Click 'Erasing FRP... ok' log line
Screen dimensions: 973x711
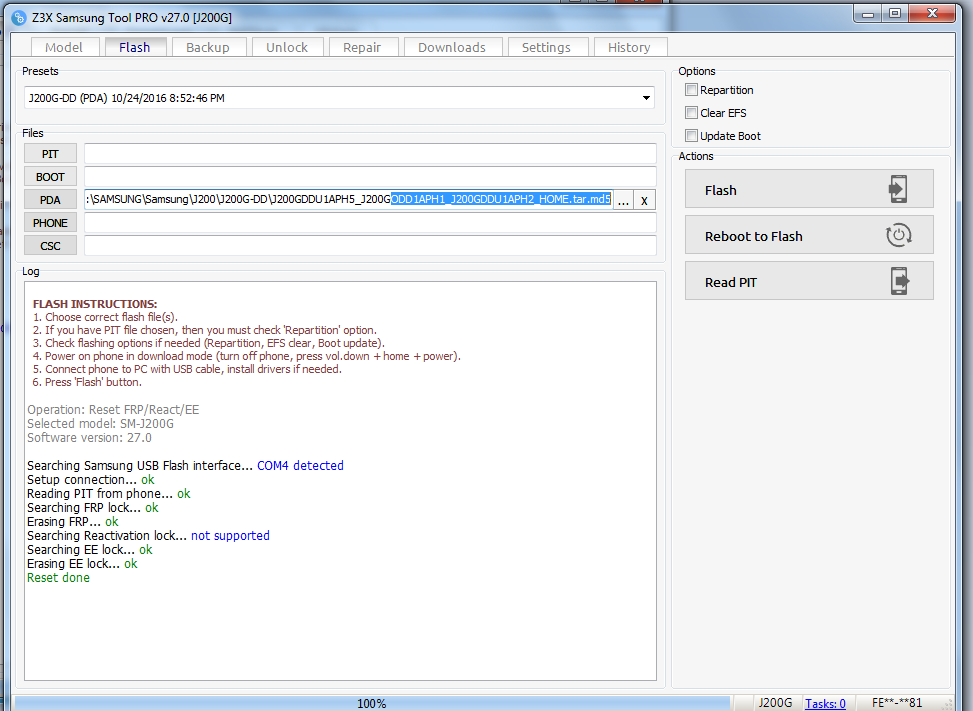click(73, 522)
